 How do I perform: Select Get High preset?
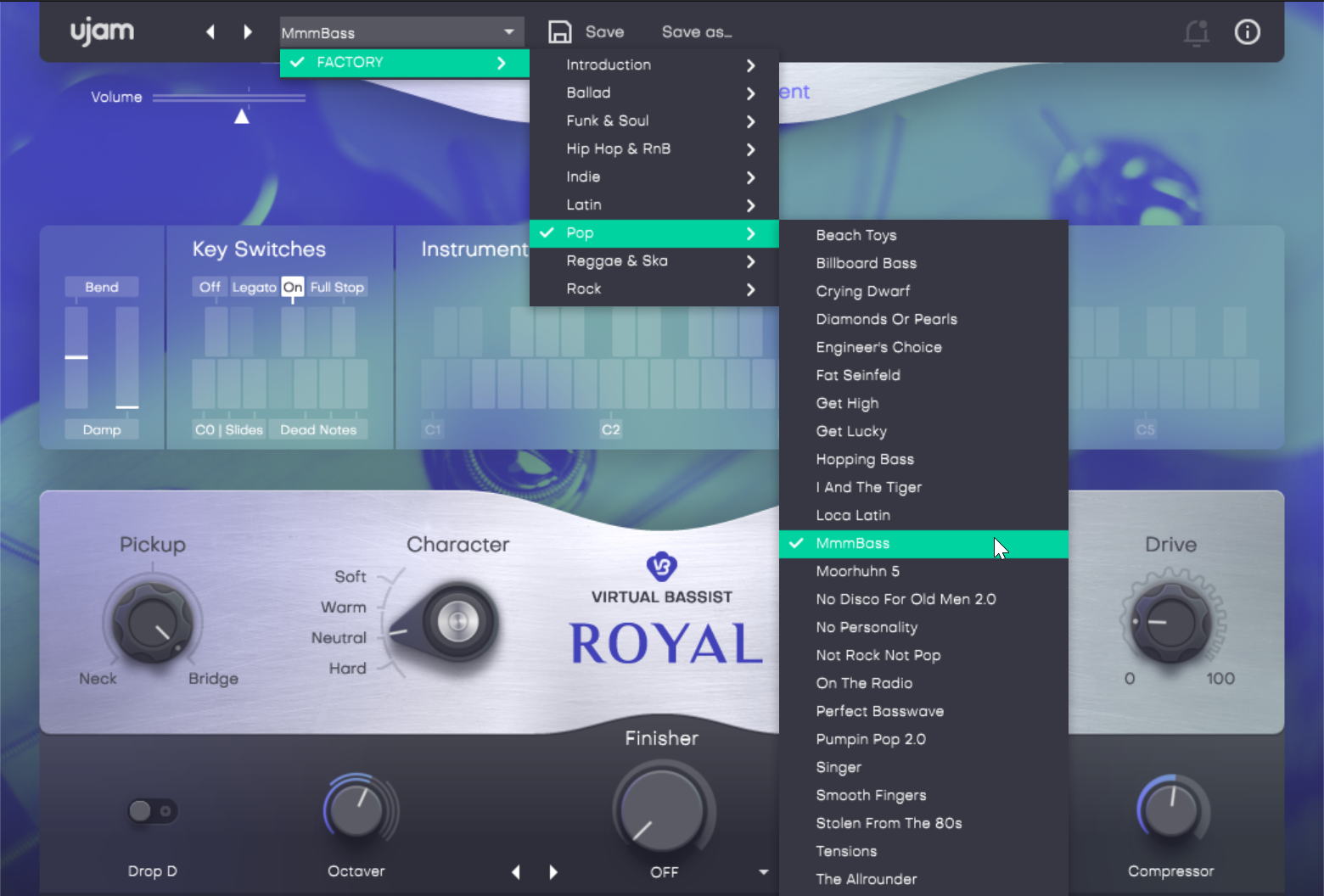click(923, 404)
